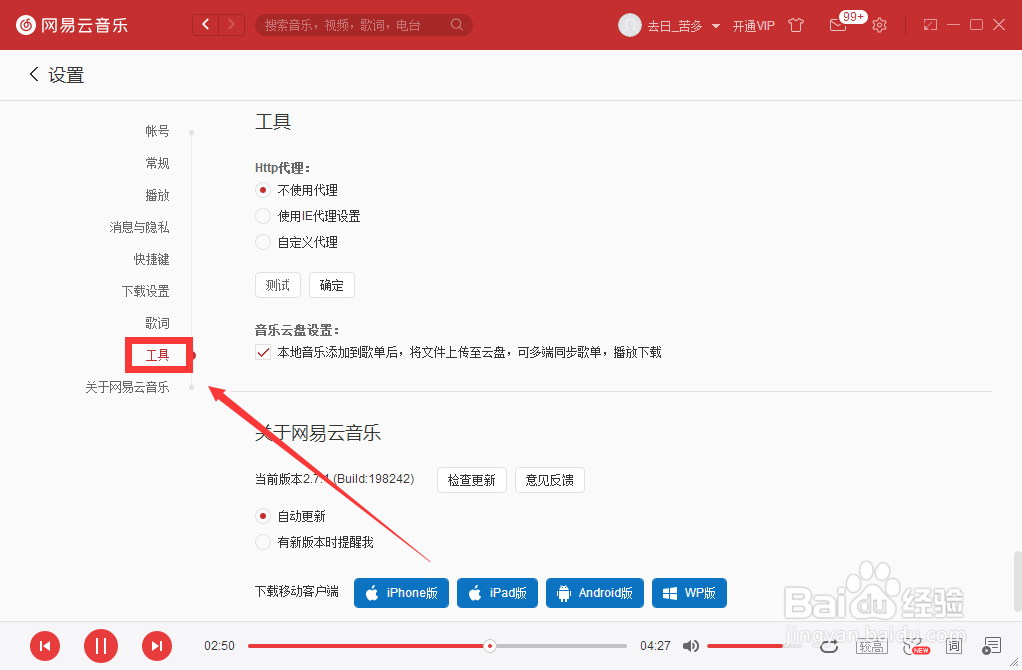The height and width of the screenshot is (670, 1022).
Task: Expand the user account dropdown arrow
Action: pos(716,26)
